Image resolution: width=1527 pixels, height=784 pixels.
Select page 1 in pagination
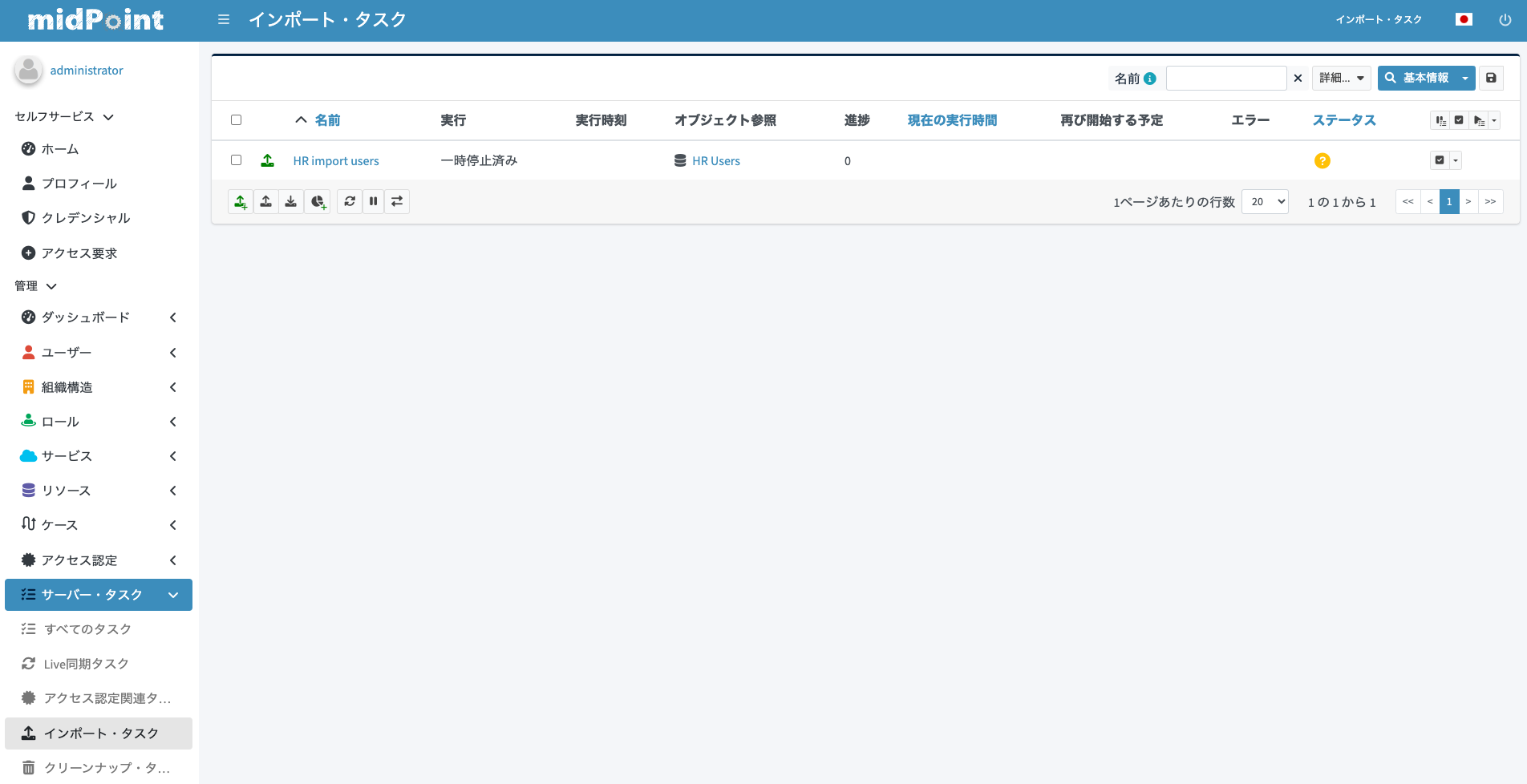point(1449,201)
